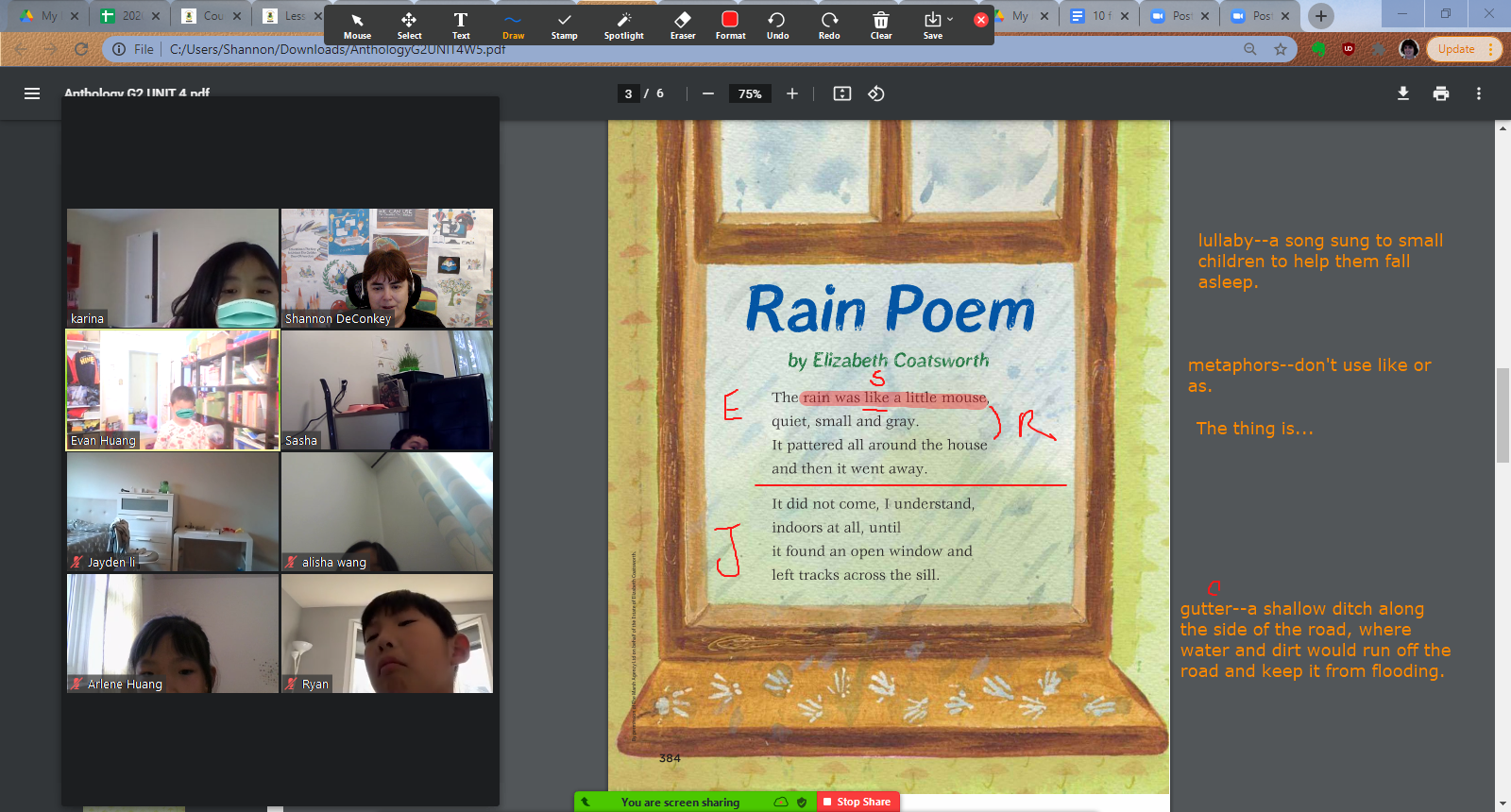Screen dimensions: 1511x812
Task: Pick the Draw annotation tool
Action: click(x=513, y=26)
